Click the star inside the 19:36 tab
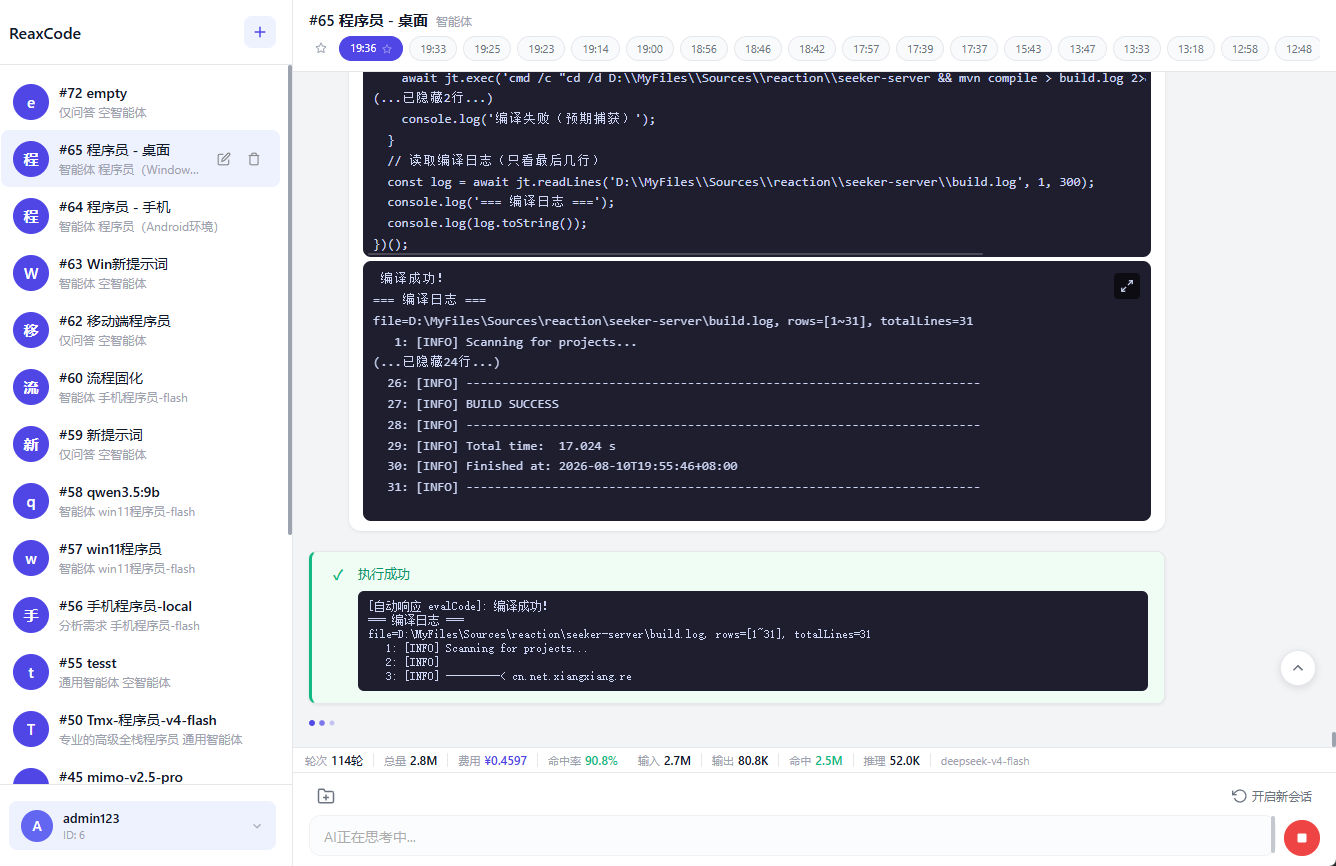This screenshot has height=866, width=1336. [x=387, y=48]
